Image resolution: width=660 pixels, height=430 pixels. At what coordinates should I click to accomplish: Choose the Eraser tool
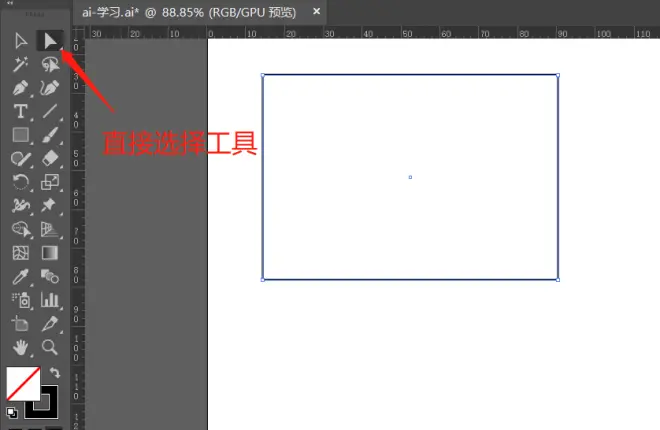pyautogui.click(x=50, y=159)
